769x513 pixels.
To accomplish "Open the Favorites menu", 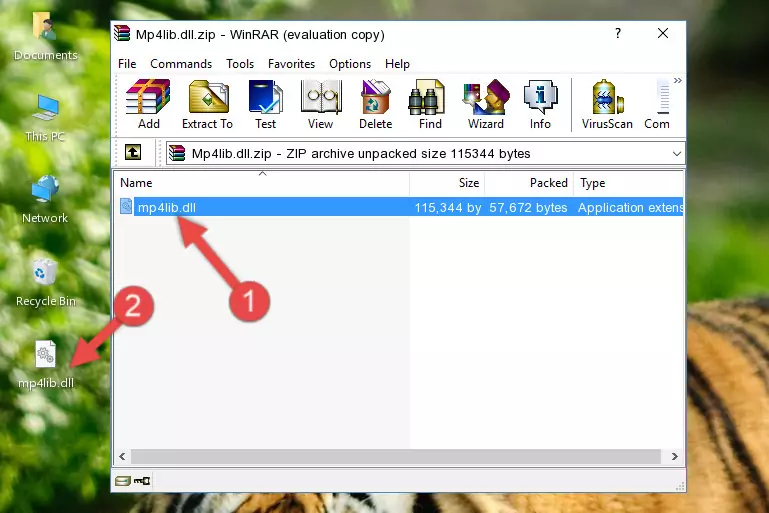I will coord(291,64).
